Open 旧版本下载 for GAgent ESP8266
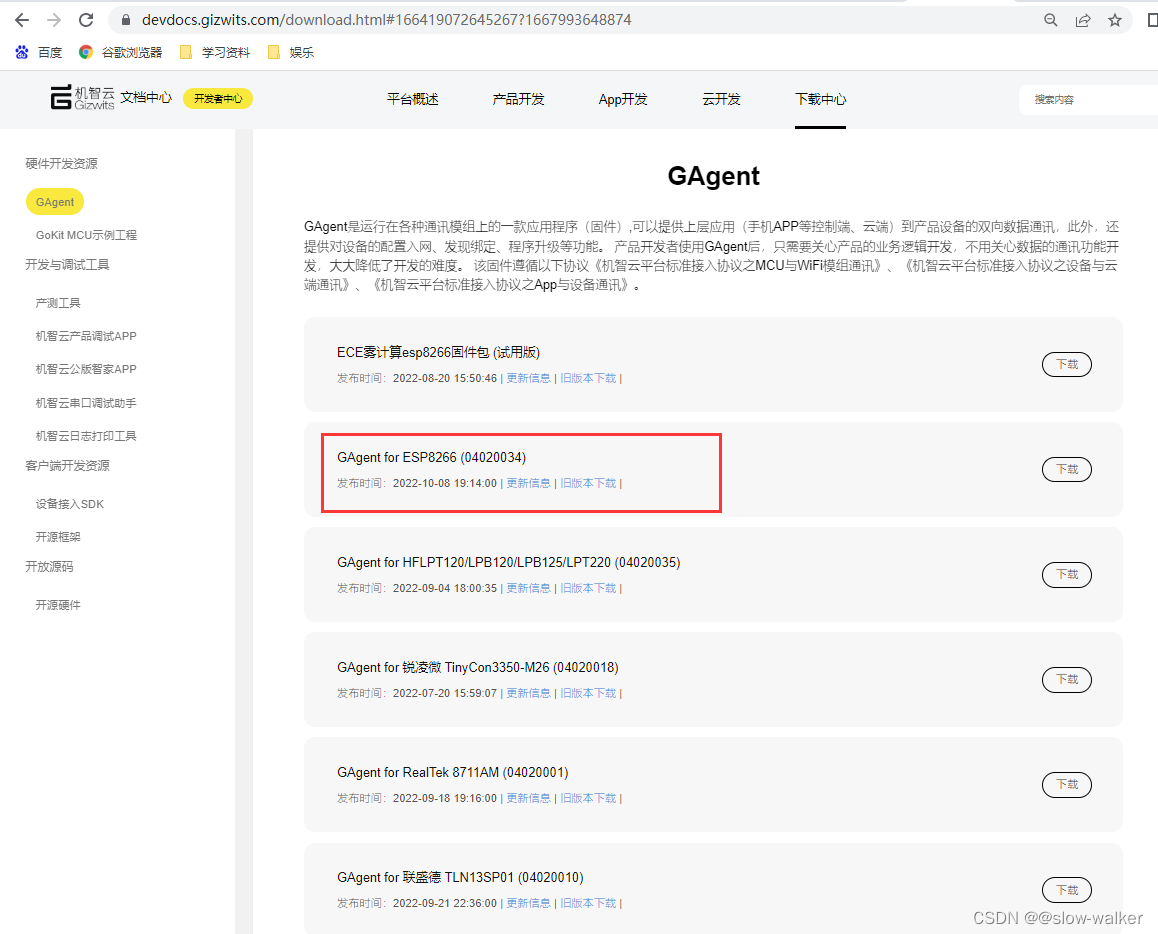Screen dimensions: 1158x934 click(x=588, y=483)
